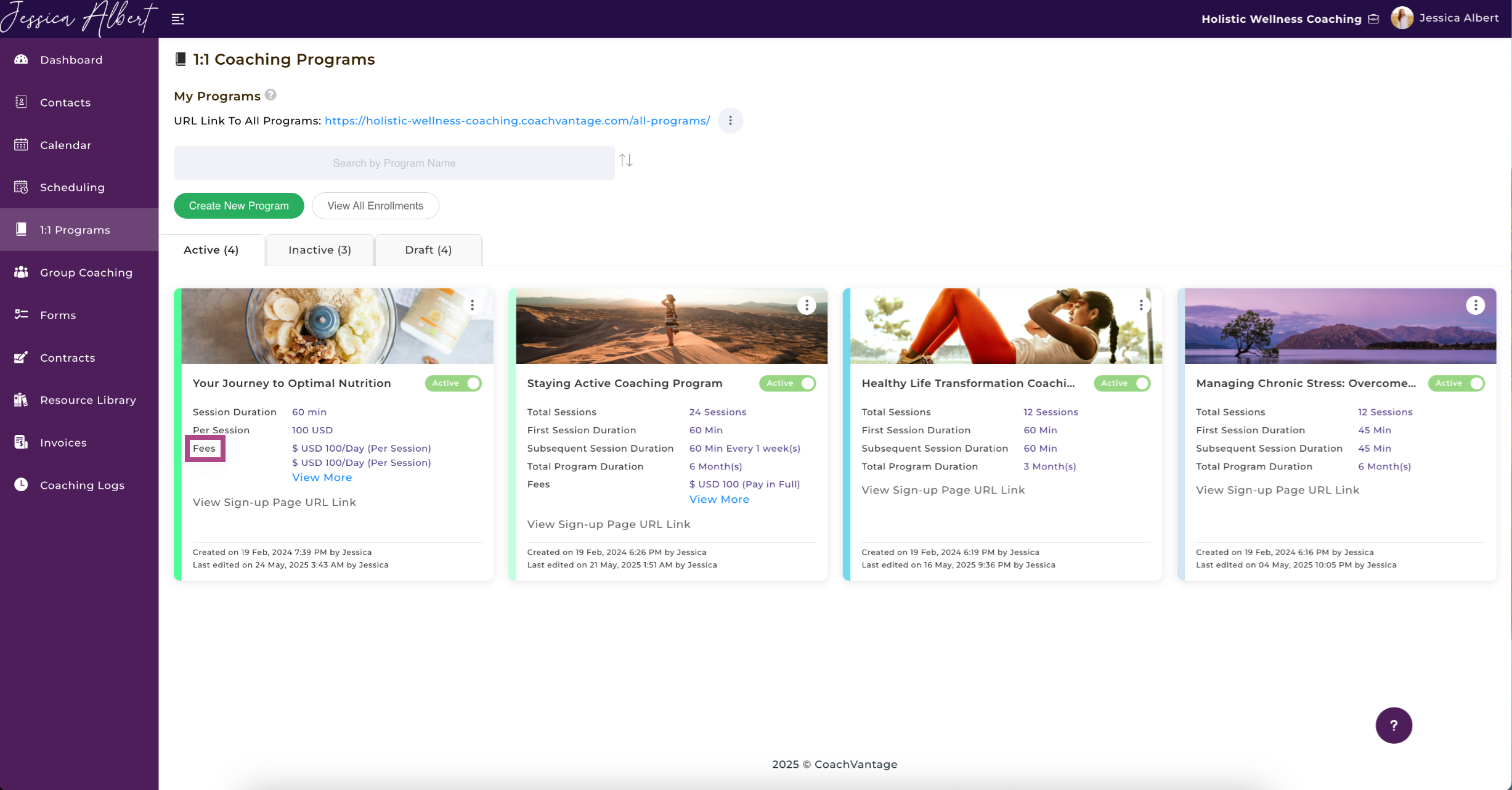Open Group Coaching in the sidebar

click(x=79, y=272)
